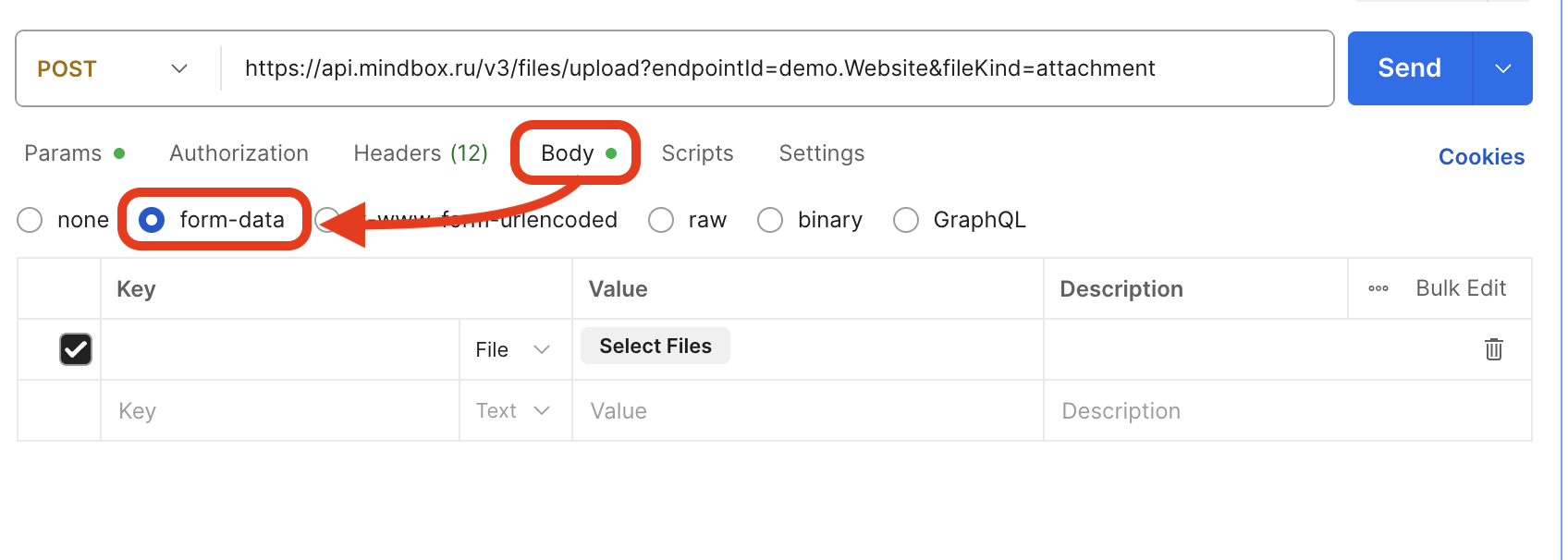1568x560 pixels.
Task: Go to the Headers (12) tab
Action: (x=421, y=153)
